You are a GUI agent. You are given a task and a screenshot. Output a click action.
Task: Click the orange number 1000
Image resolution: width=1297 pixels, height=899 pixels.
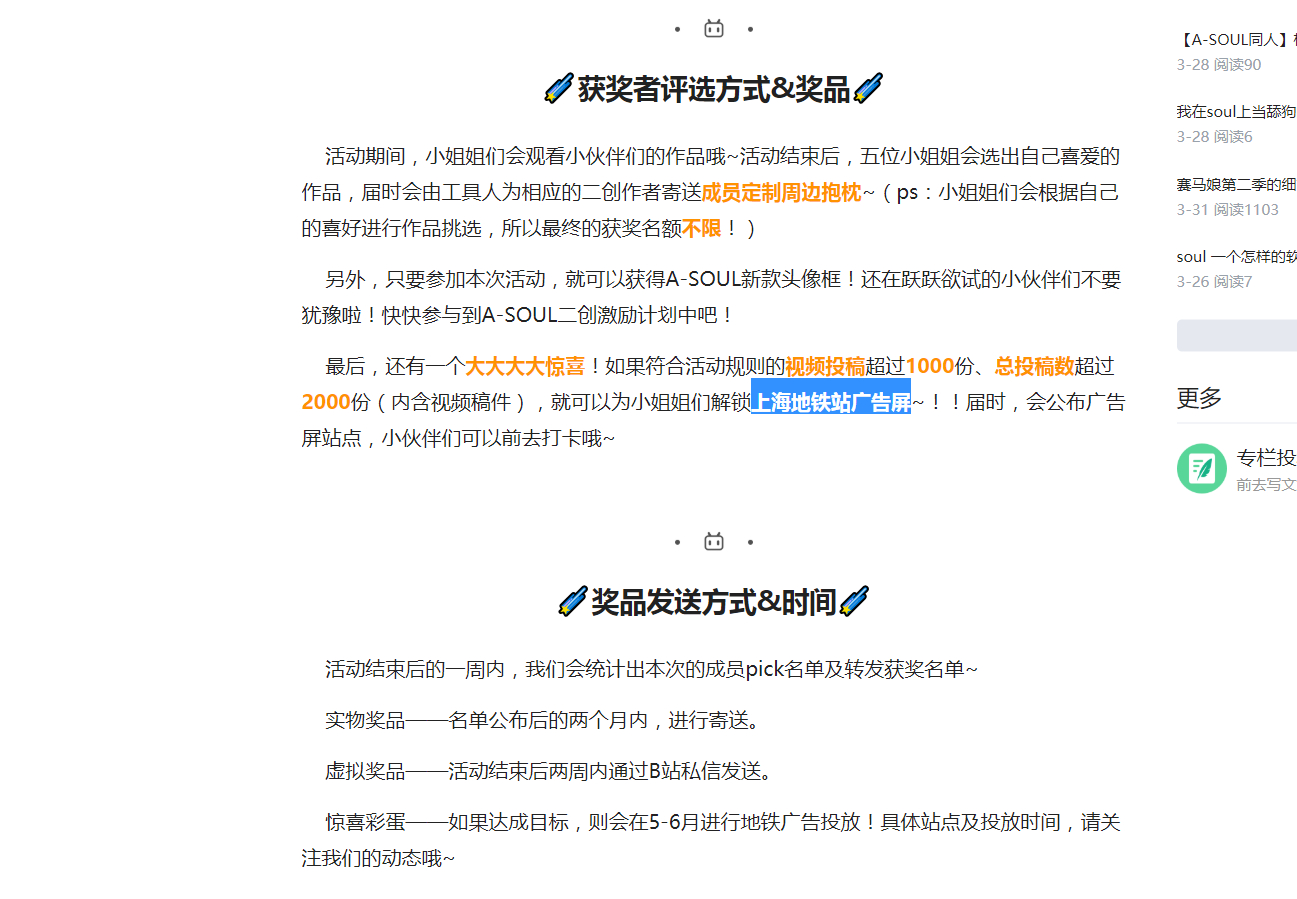point(930,366)
